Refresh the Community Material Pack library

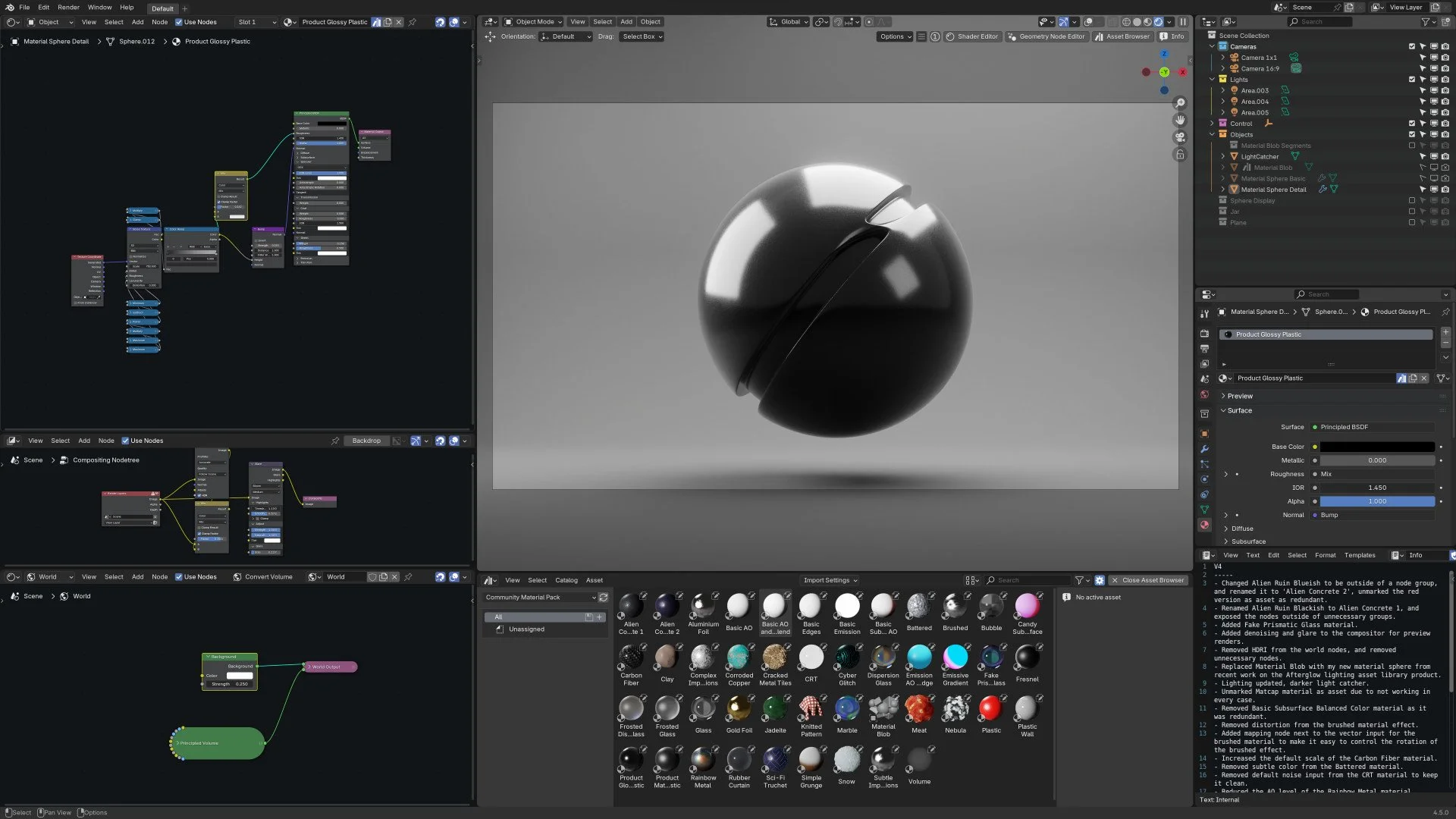[x=604, y=598]
